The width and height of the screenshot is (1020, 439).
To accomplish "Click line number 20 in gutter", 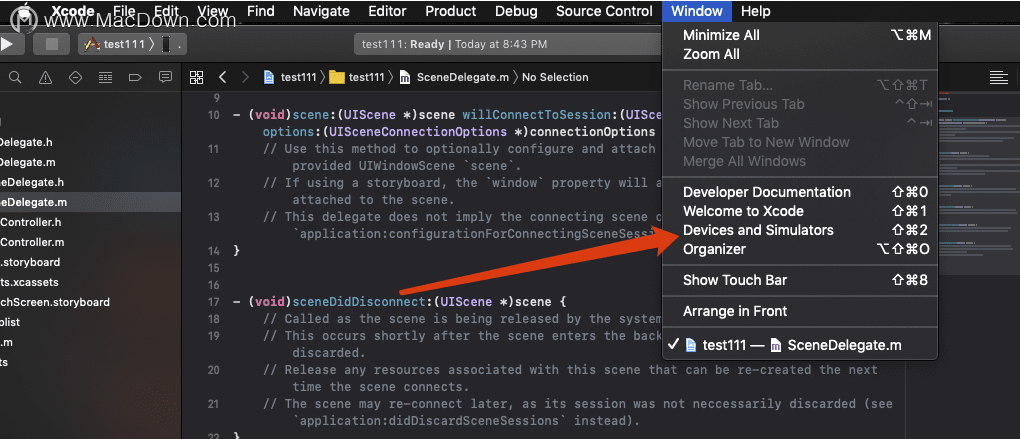I will [214, 369].
